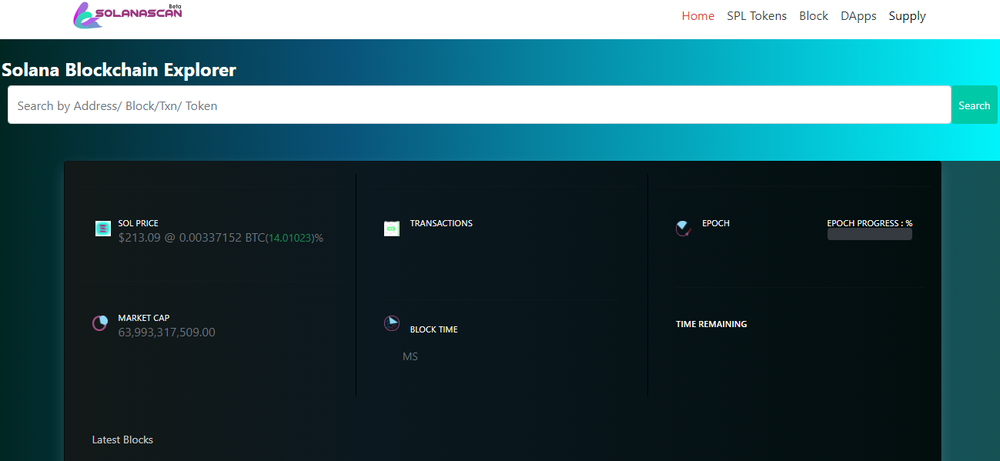The width and height of the screenshot is (1000, 461).
Task: Open the DApps menu item
Action: 858,16
